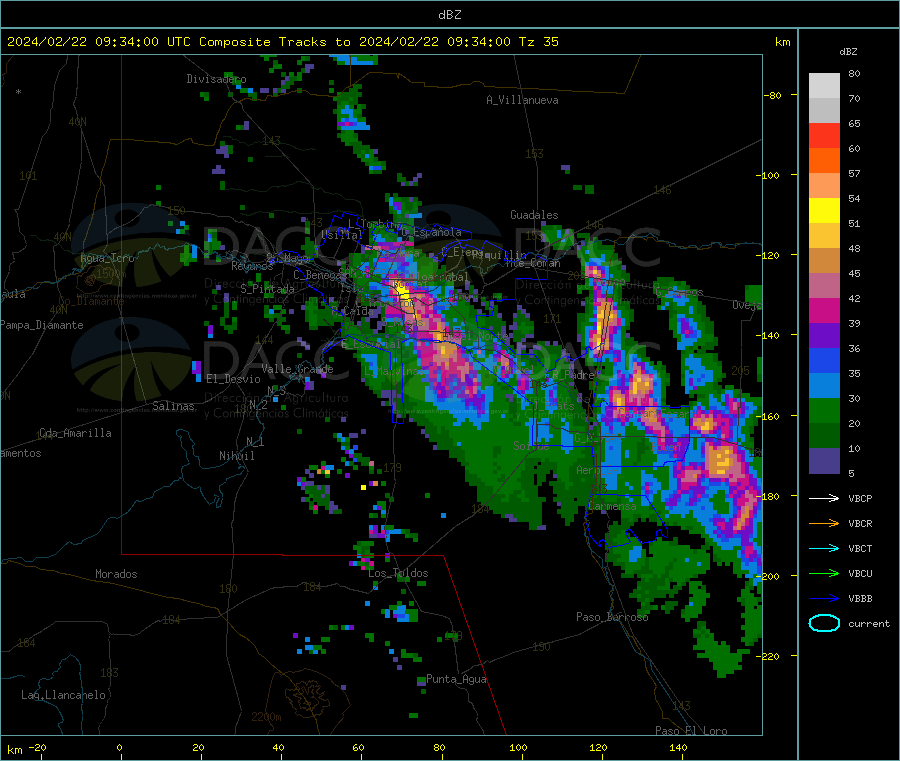Click the '100' tick on the bottom km axis

click(x=518, y=747)
